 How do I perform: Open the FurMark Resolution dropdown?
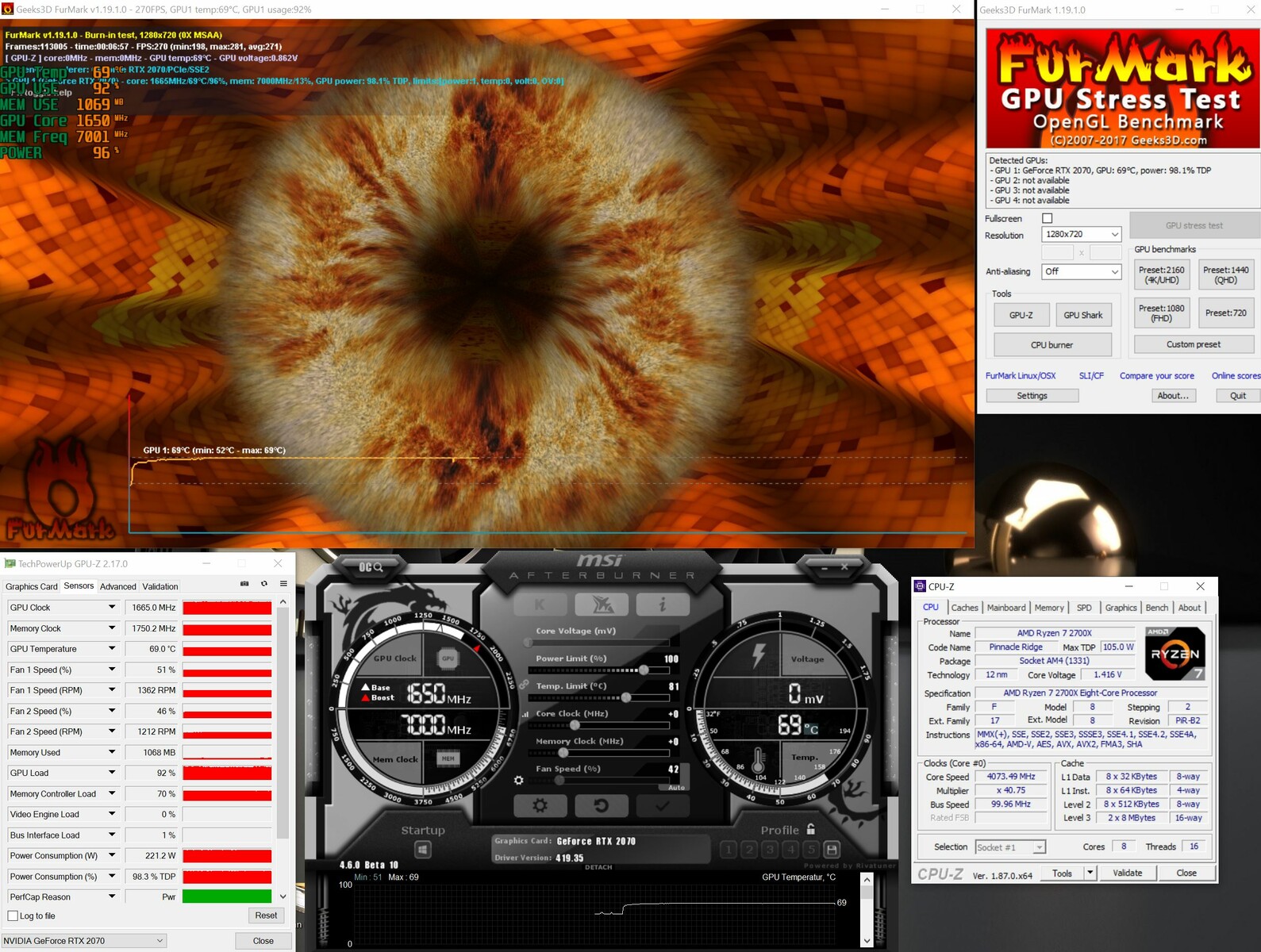[1081, 234]
